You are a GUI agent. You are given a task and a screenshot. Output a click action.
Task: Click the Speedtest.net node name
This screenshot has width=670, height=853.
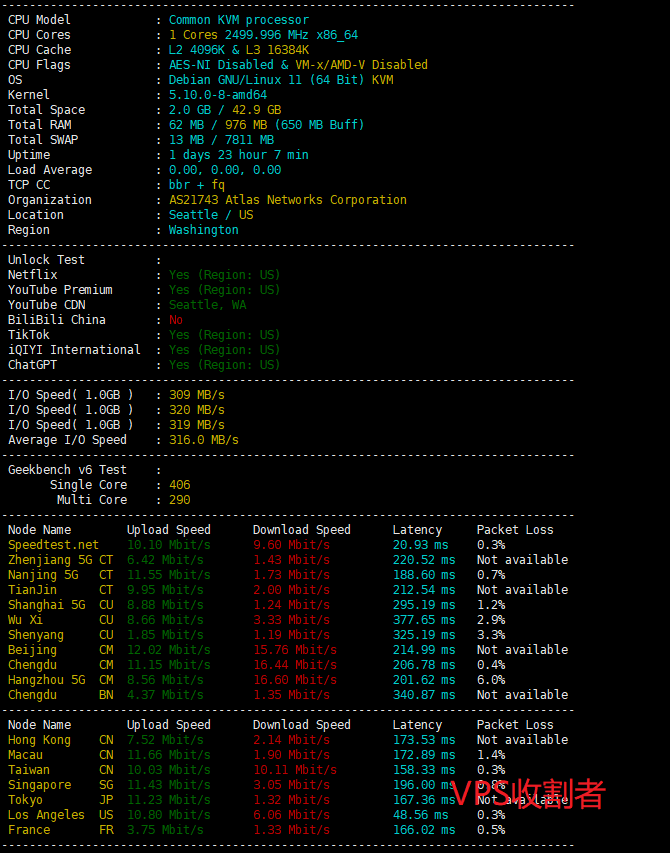53,545
